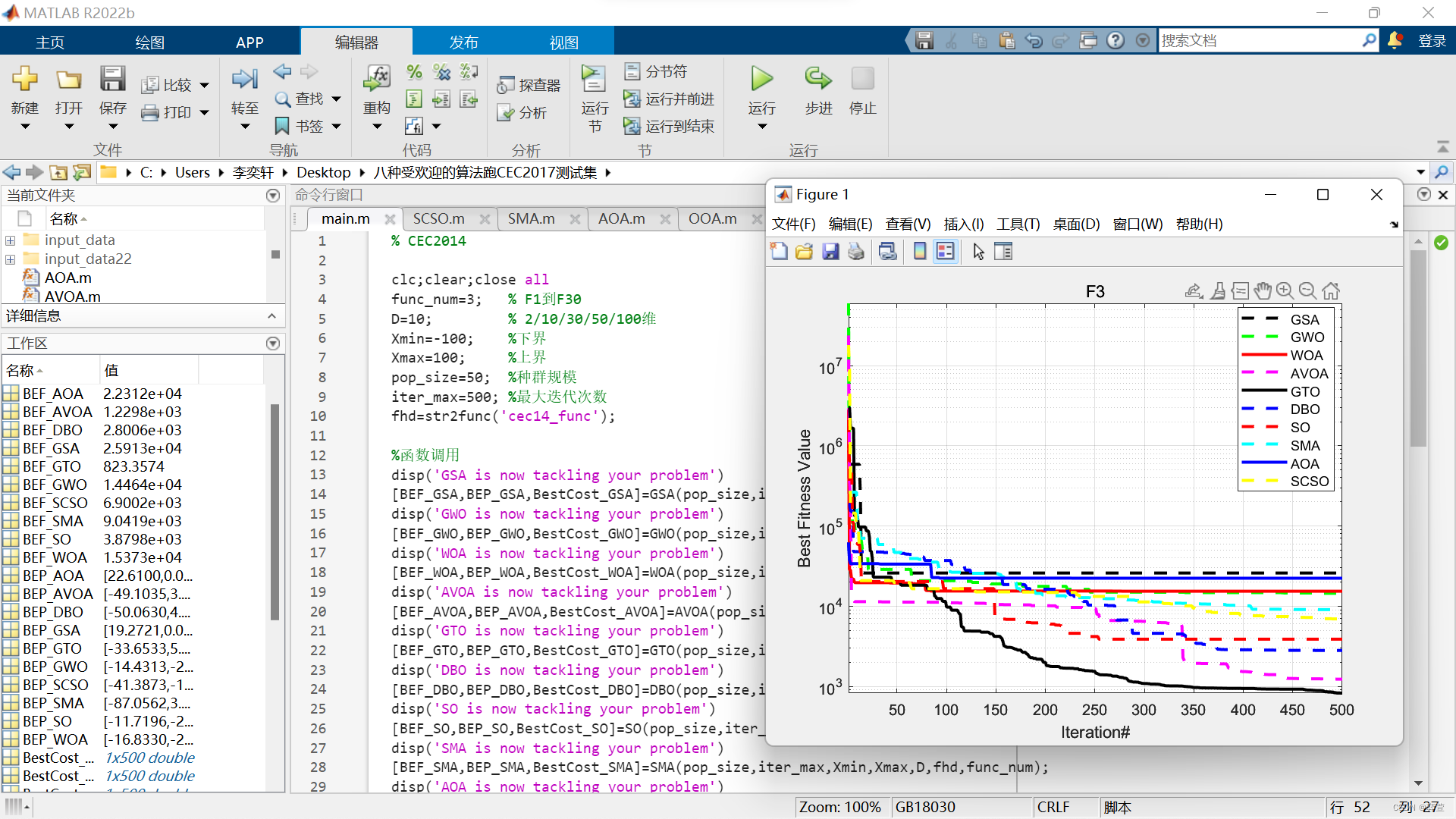Click the wrap comments icon in 代码 group
The height and width of the screenshot is (819, 1456).
click(469, 72)
